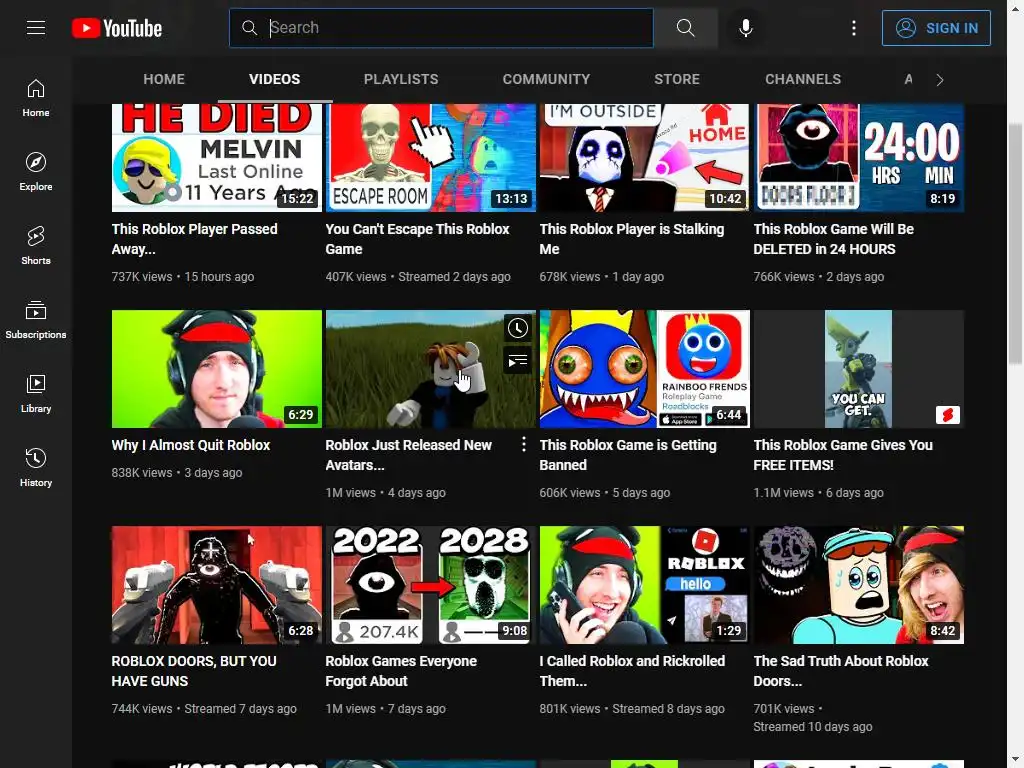This screenshot has width=1024, height=768.
Task: Go to the YouTube logo home link
Action: point(117,28)
